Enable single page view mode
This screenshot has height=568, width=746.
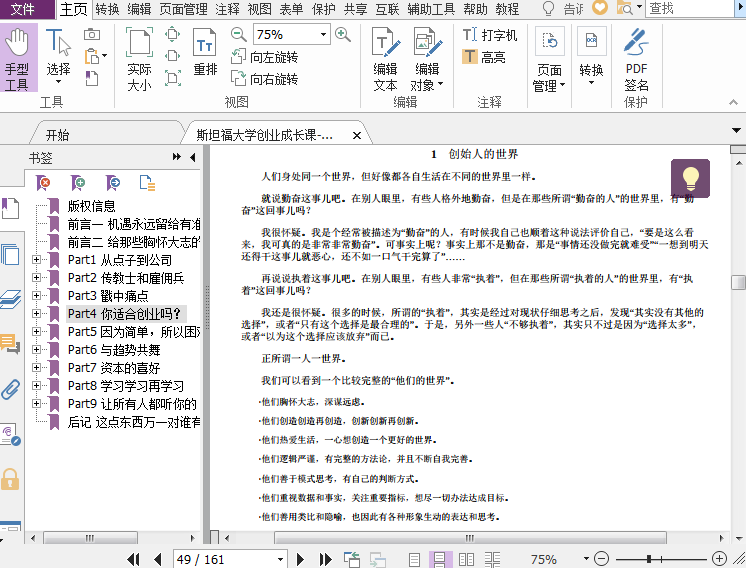pyautogui.click(x=414, y=559)
